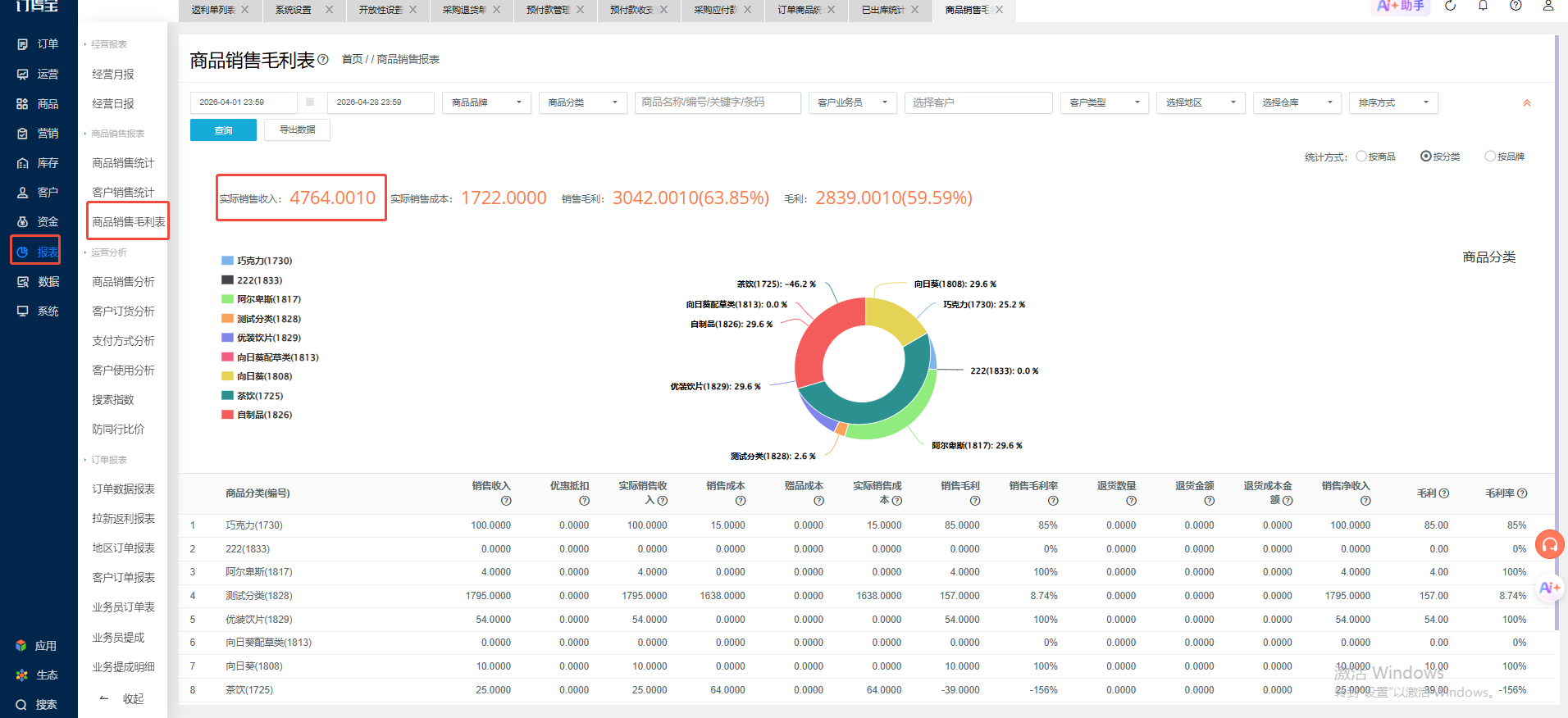Click the refresh icon in top bar
This screenshot has width=1568, height=718.
[1450, 6]
